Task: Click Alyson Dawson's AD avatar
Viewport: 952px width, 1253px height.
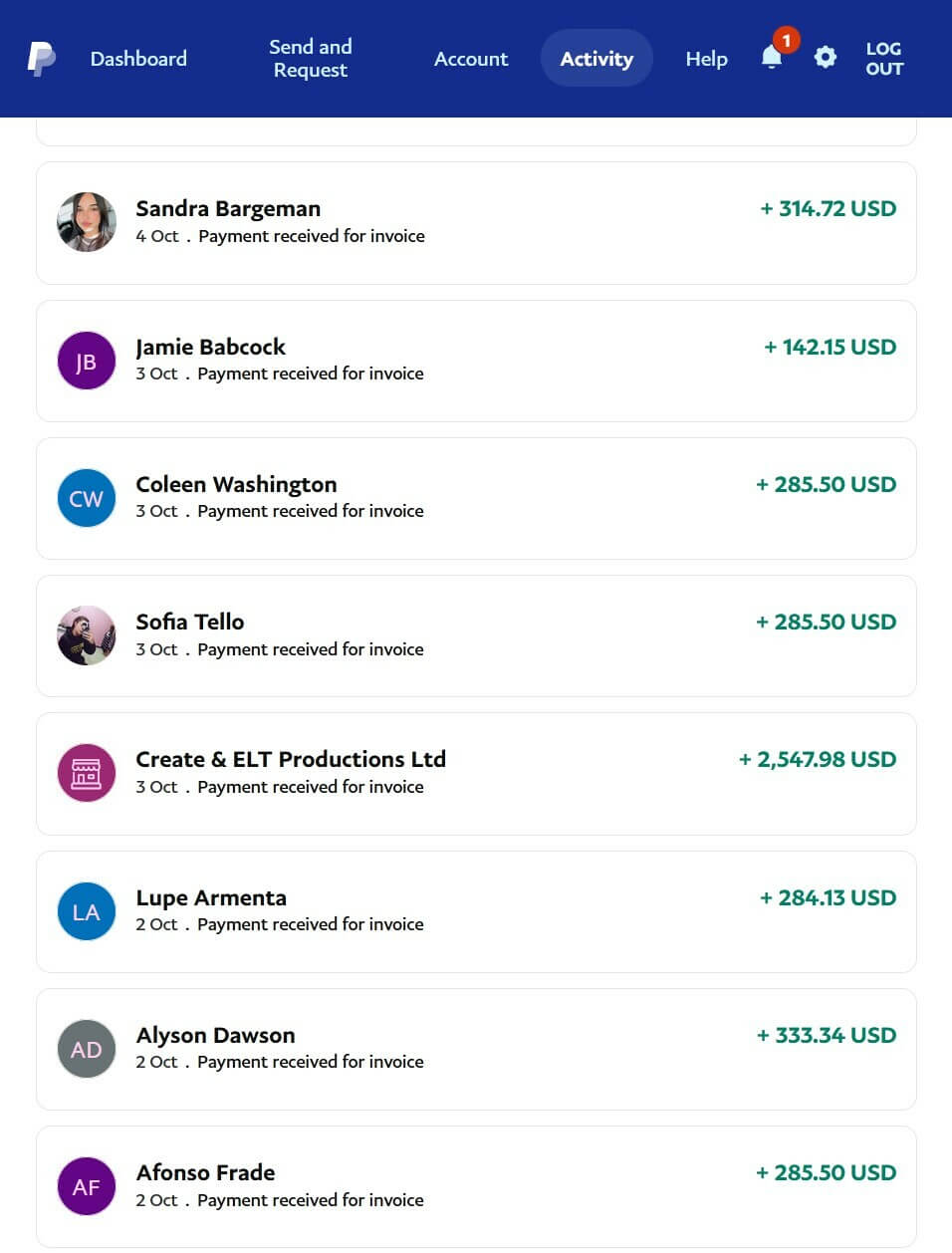Action: 87,1049
